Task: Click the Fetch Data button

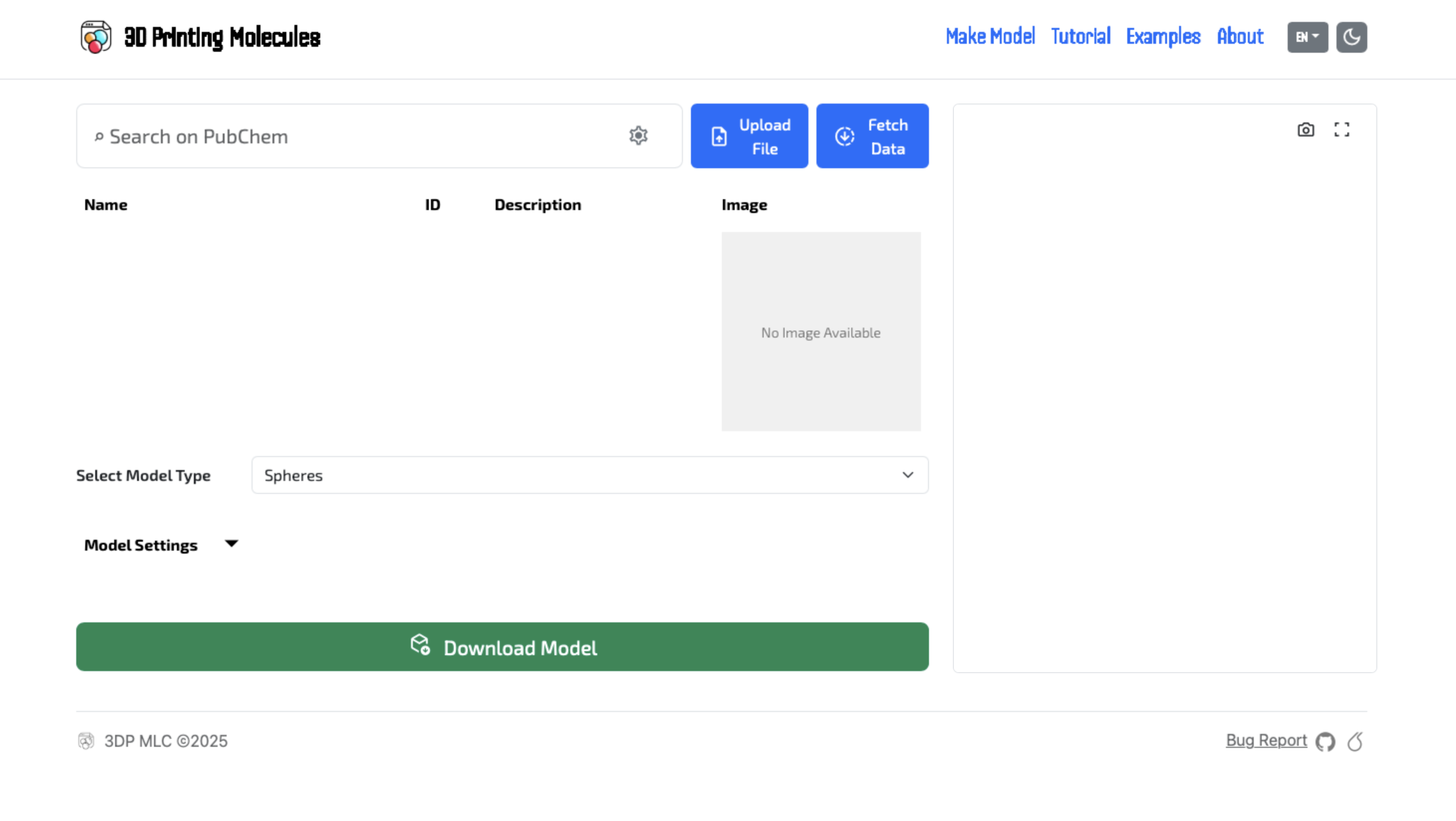Action: coord(872,135)
